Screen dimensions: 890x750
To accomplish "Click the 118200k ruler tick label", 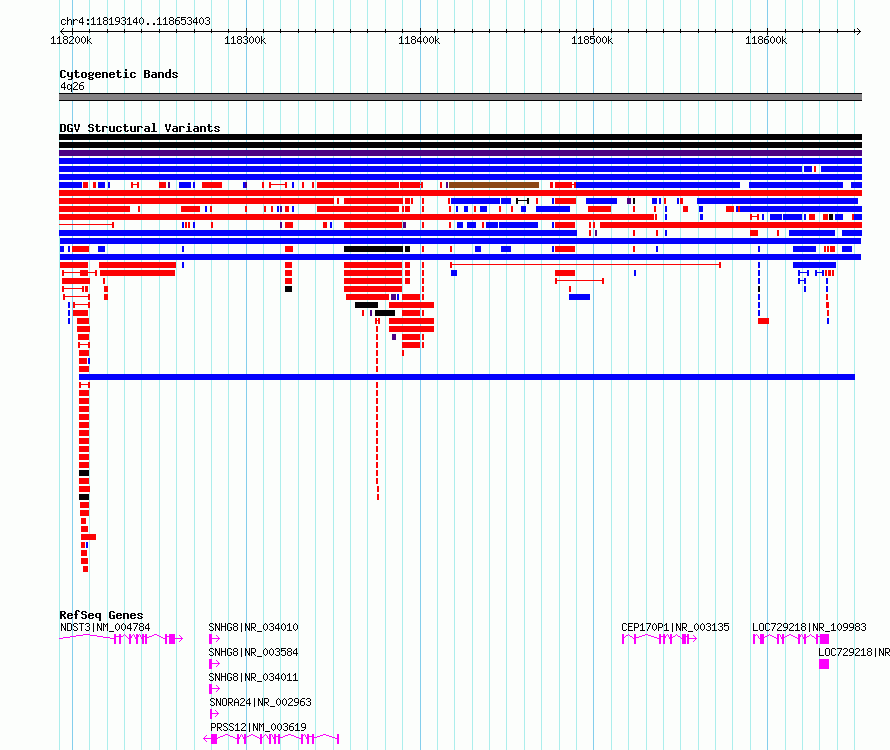I will point(71,40).
